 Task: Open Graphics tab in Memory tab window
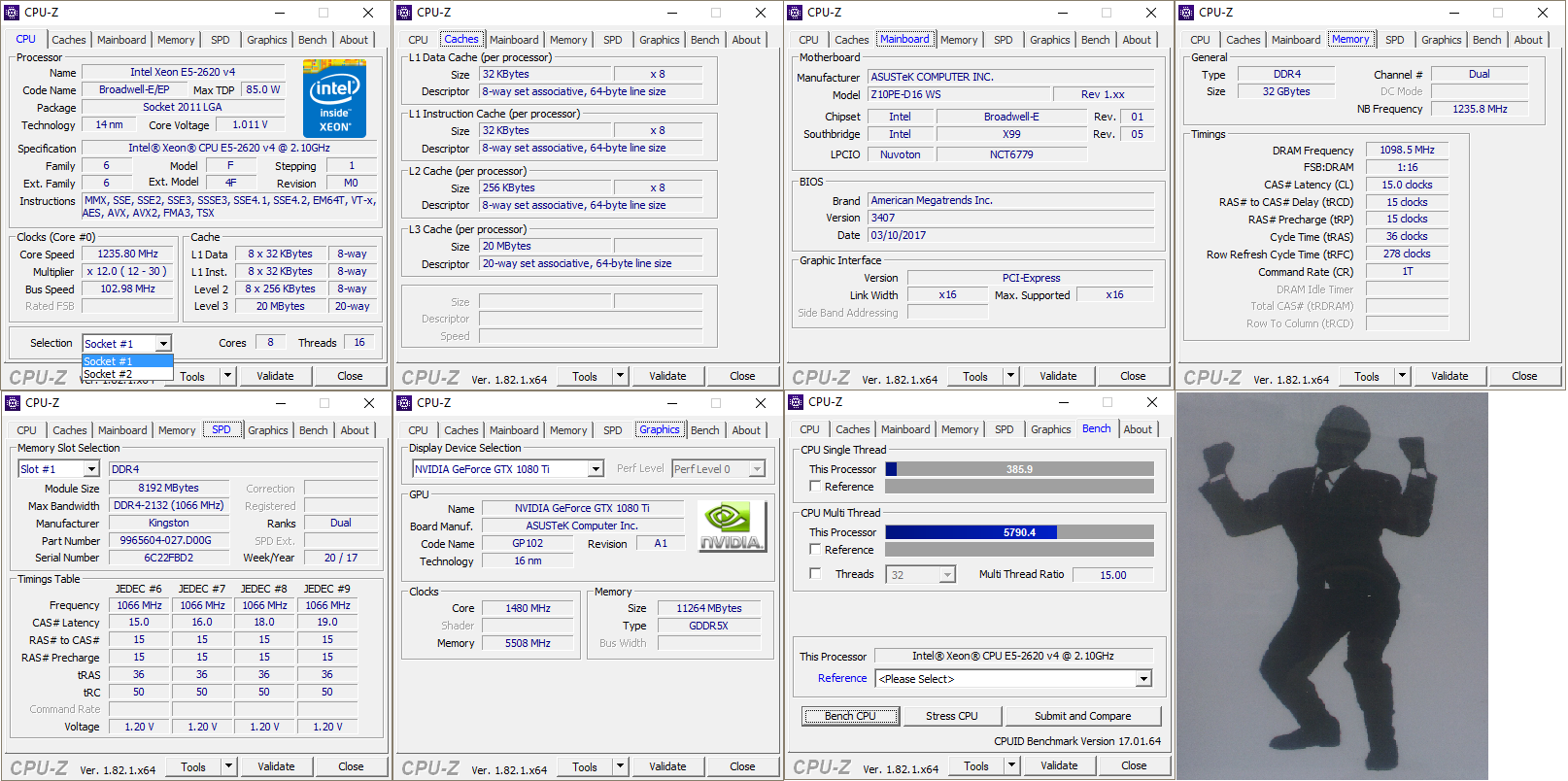1442,40
